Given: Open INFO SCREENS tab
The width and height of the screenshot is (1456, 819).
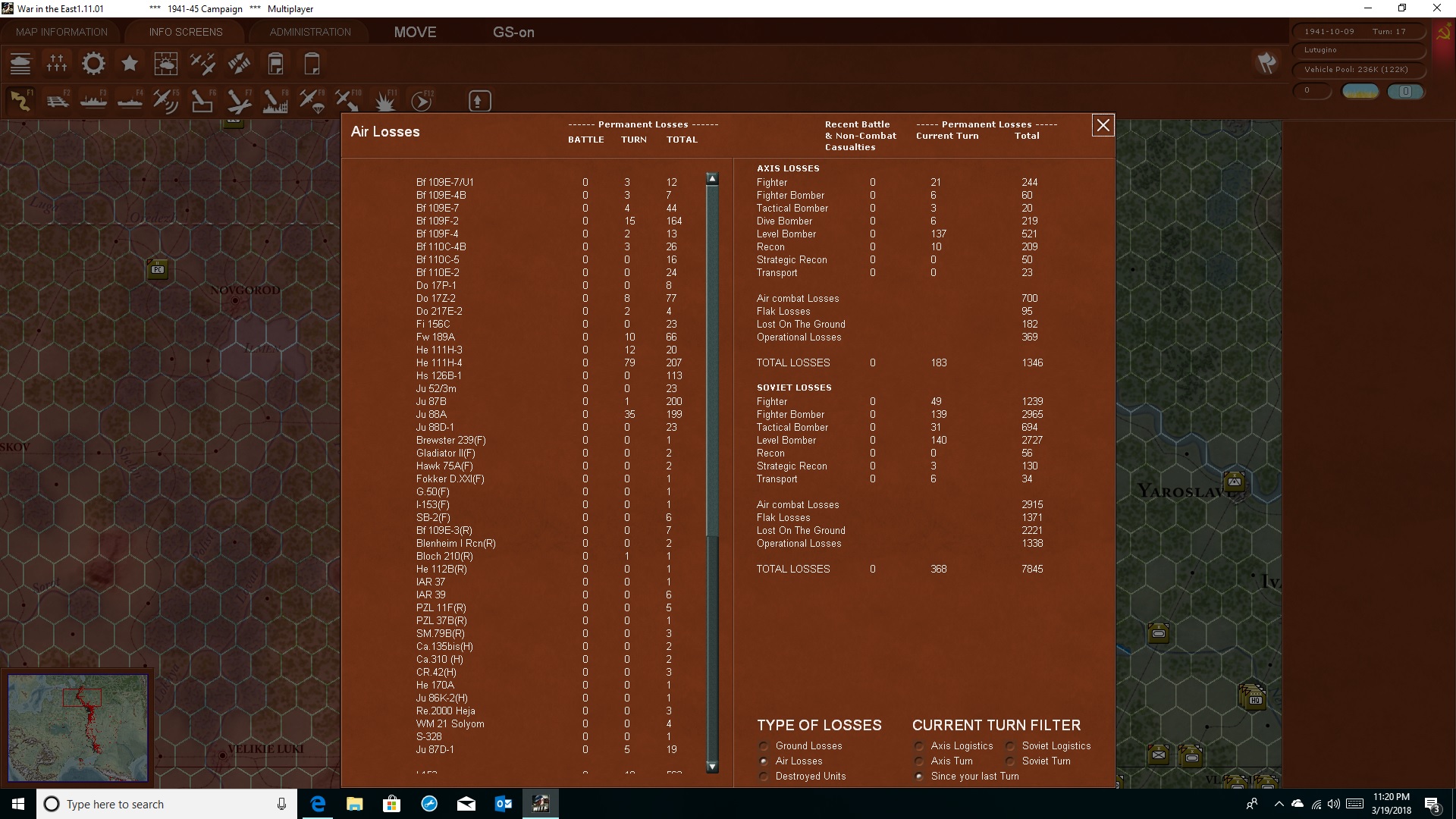Looking at the screenshot, I should click(186, 32).
